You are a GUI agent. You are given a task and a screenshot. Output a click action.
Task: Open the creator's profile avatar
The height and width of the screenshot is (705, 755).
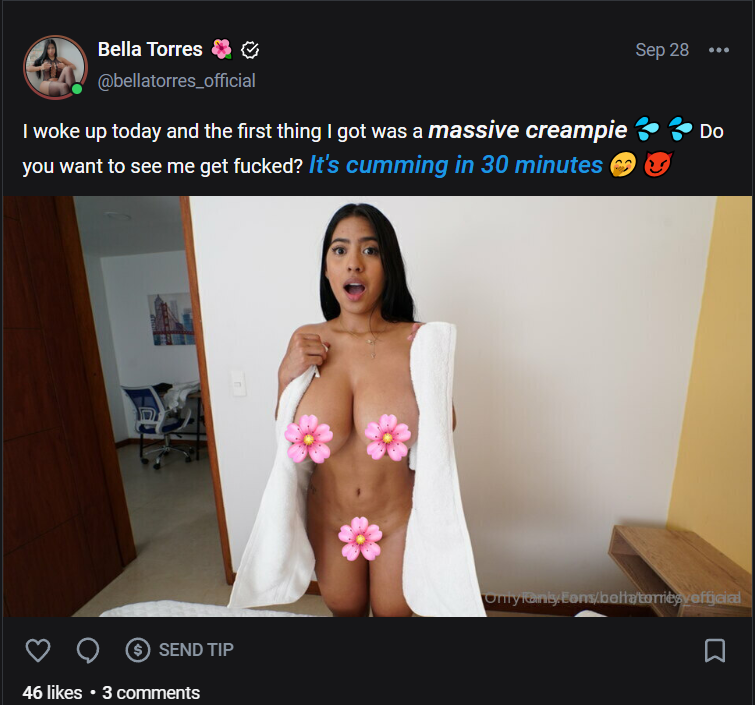coord(54,67)
